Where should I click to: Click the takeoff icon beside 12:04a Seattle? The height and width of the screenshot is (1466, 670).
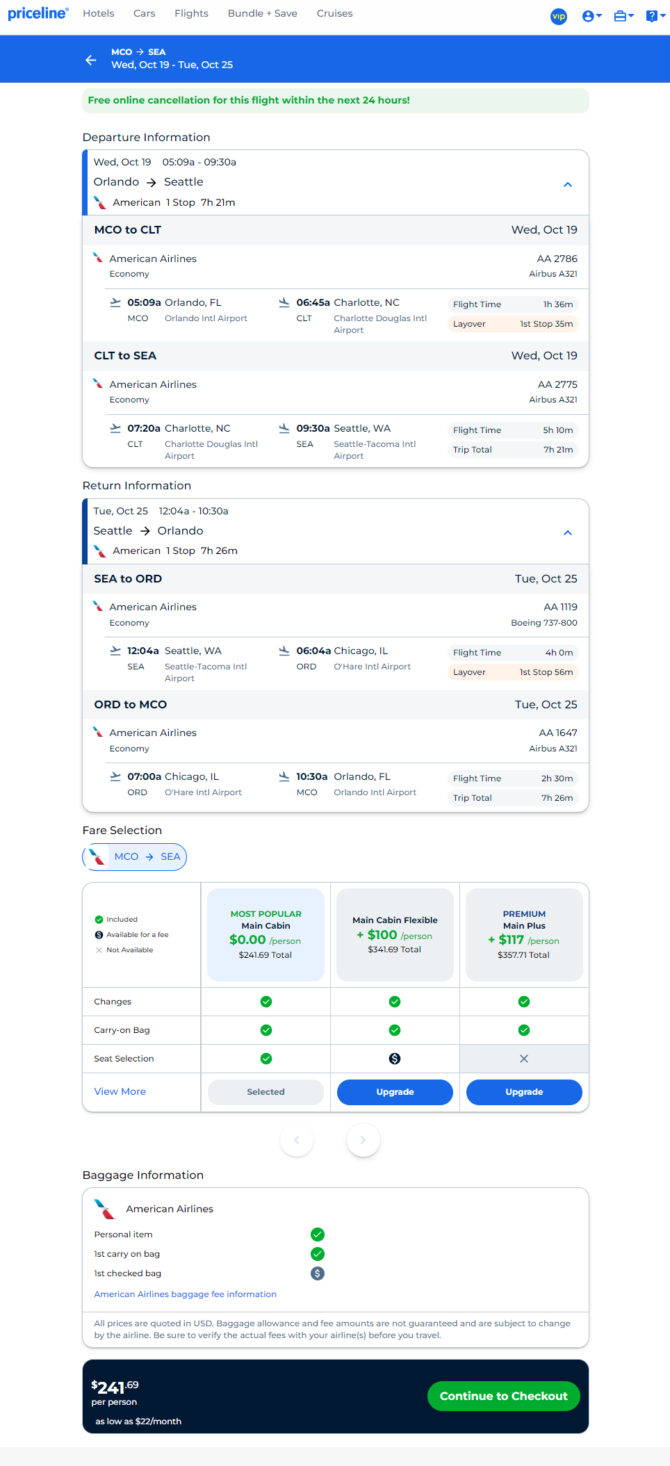pyautogui.click(x=115, y=650)
